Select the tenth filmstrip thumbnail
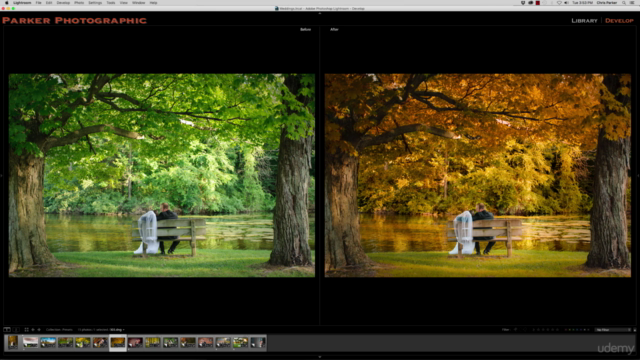Viewport: 640px width, 360px height. click(x=170, y=342)
